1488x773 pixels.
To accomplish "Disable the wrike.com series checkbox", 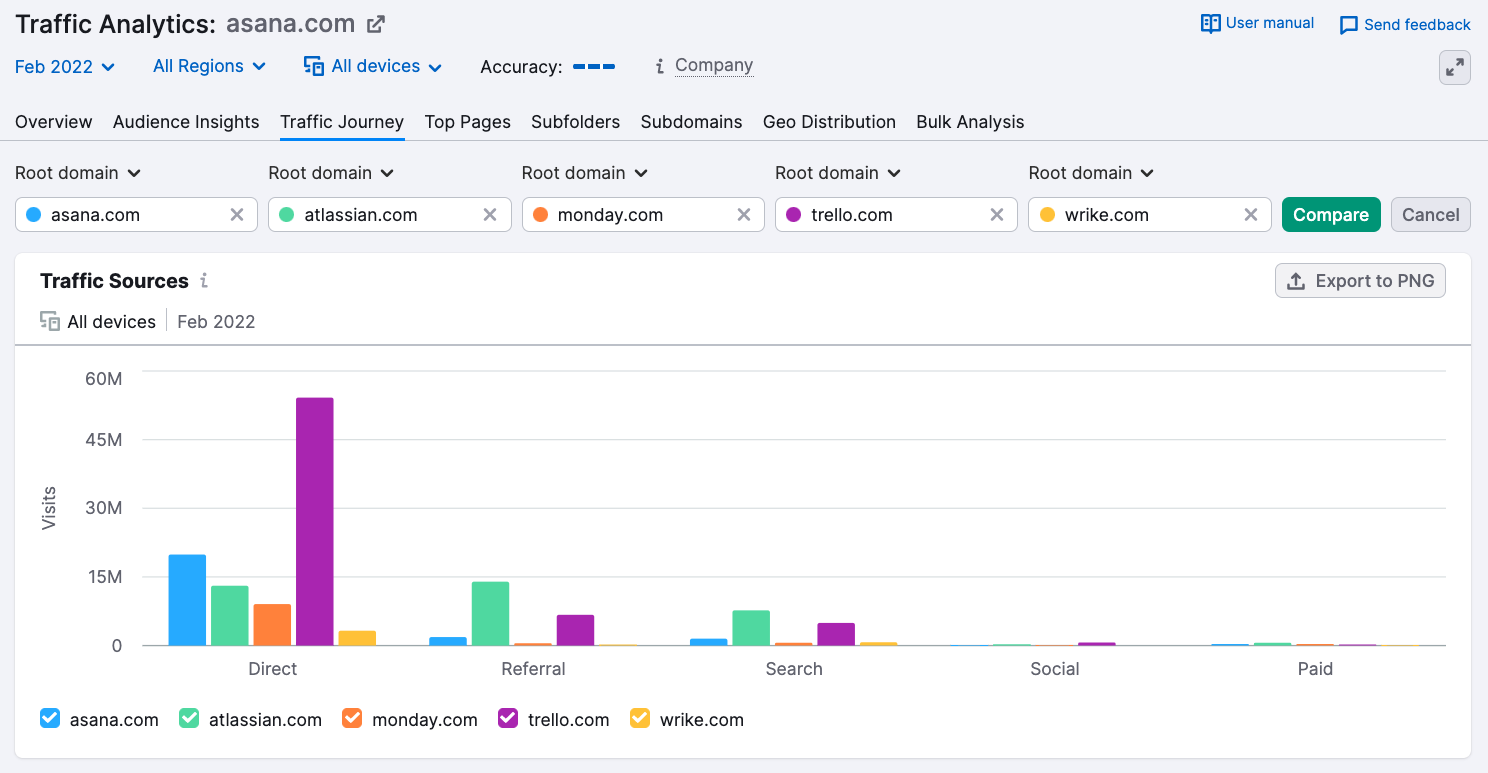I will (640, 719).
